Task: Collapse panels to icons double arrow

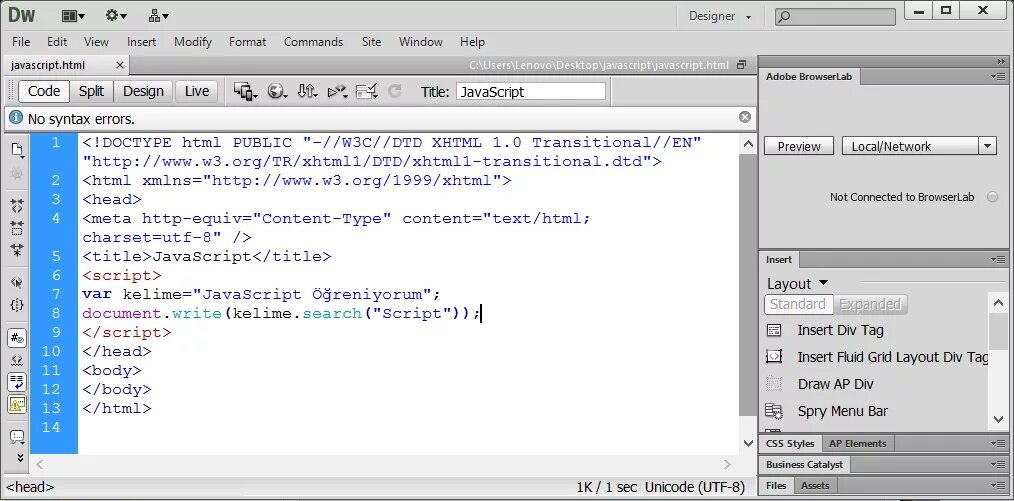Action: coord(1001,61)
